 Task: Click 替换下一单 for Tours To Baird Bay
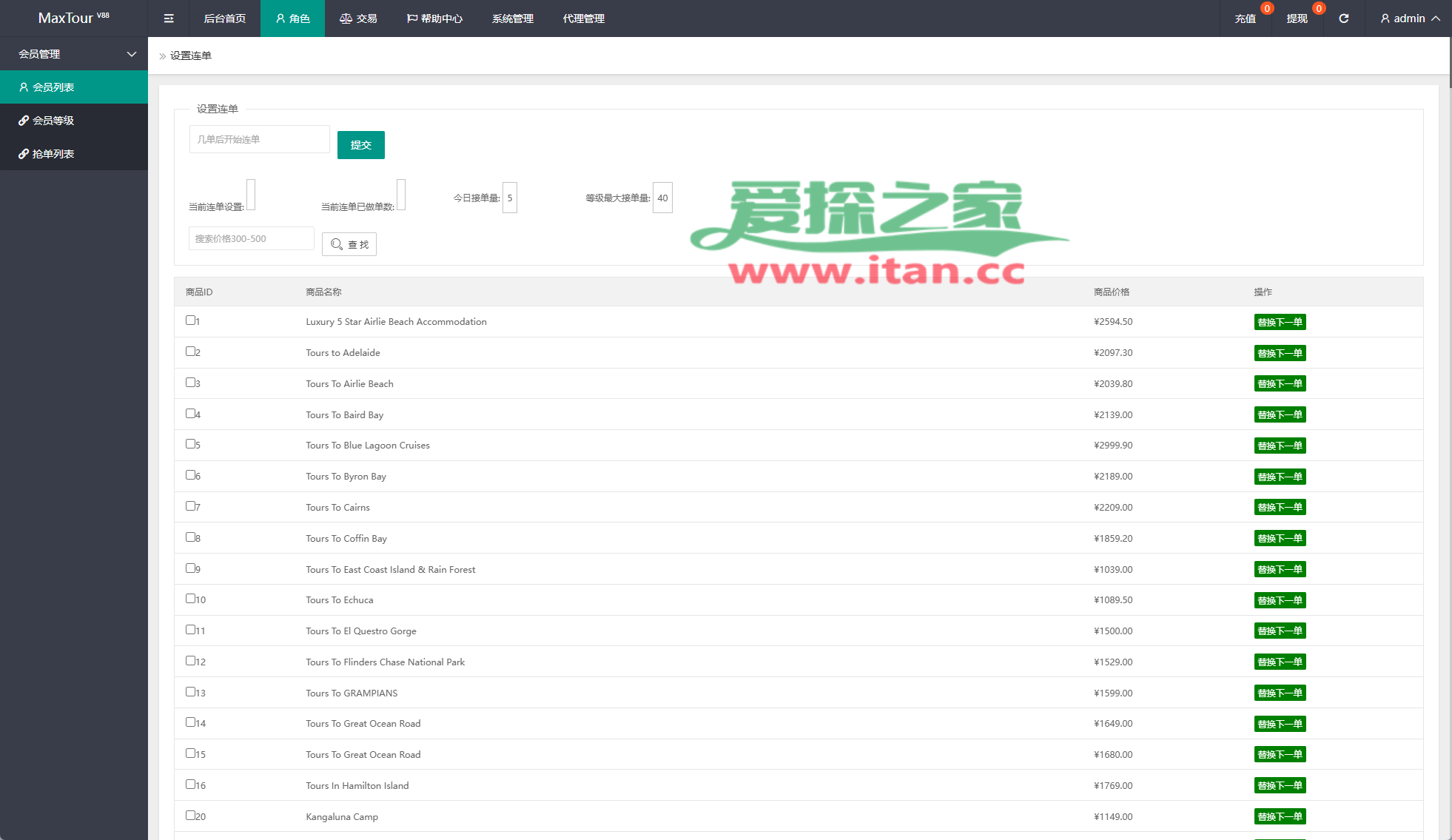coord(1280,414)
